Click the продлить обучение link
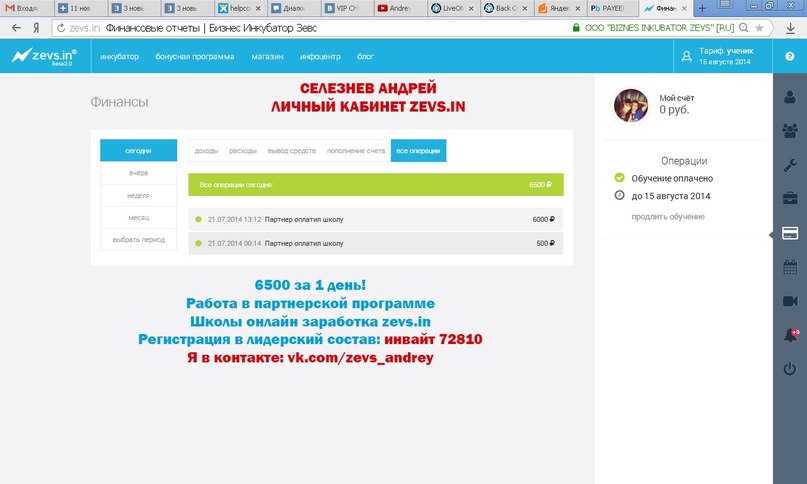This screenshot has width=807, height=484. (x=668, y=217)
